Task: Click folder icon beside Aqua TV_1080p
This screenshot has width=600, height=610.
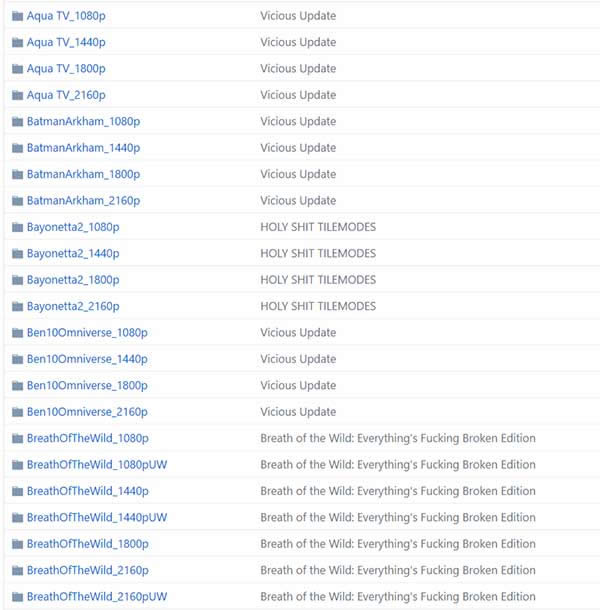Action: tap(17, 16)
